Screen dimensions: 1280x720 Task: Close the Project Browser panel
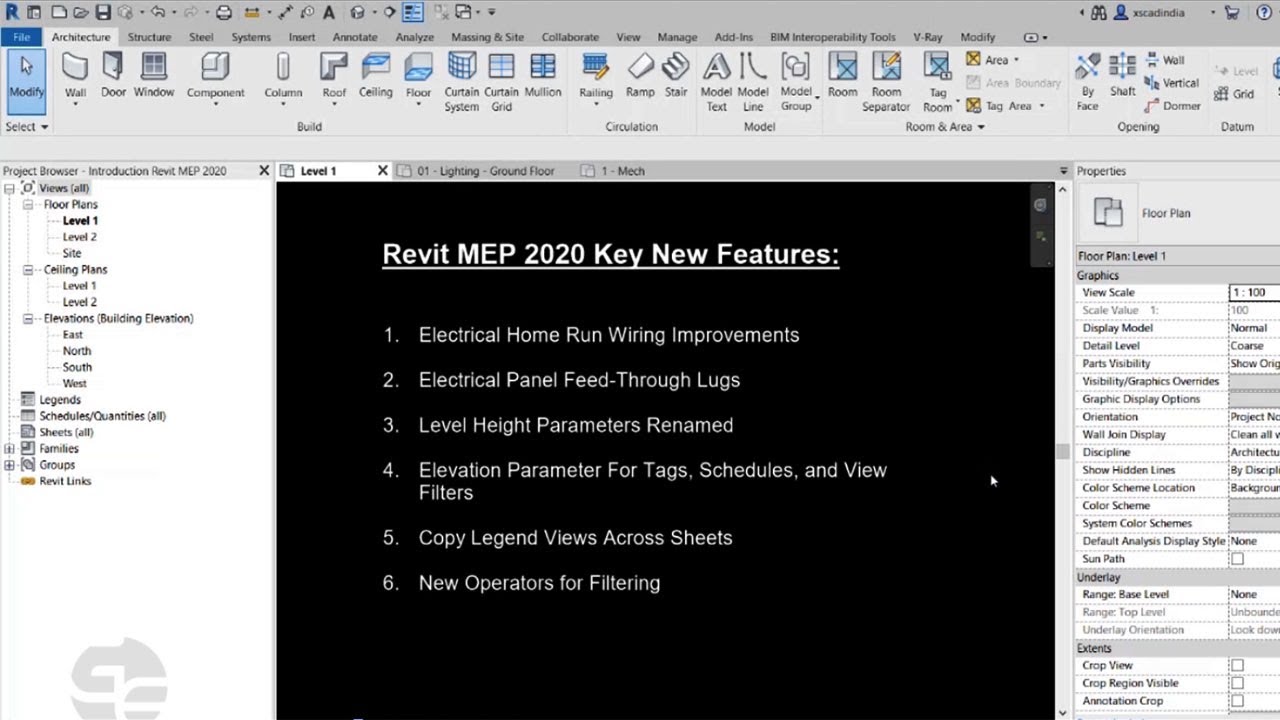[264, 171]
